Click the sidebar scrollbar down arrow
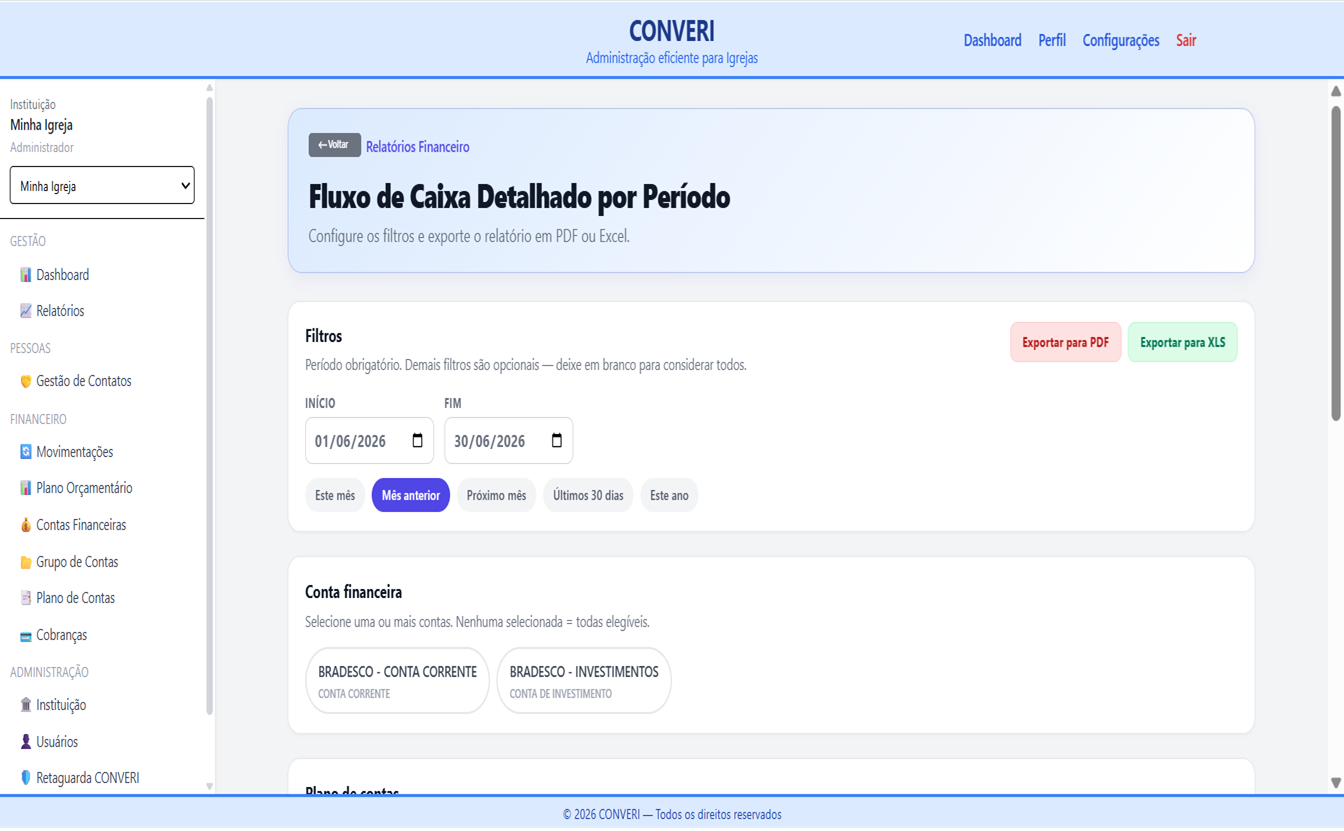This screenshot has height=831, width=1344. click(x=209, y=786)
